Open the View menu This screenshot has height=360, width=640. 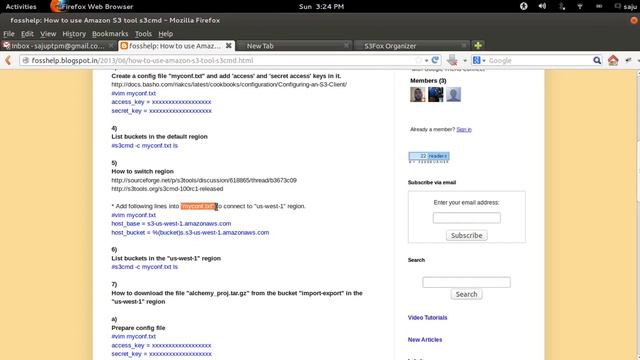coord(48,33)
